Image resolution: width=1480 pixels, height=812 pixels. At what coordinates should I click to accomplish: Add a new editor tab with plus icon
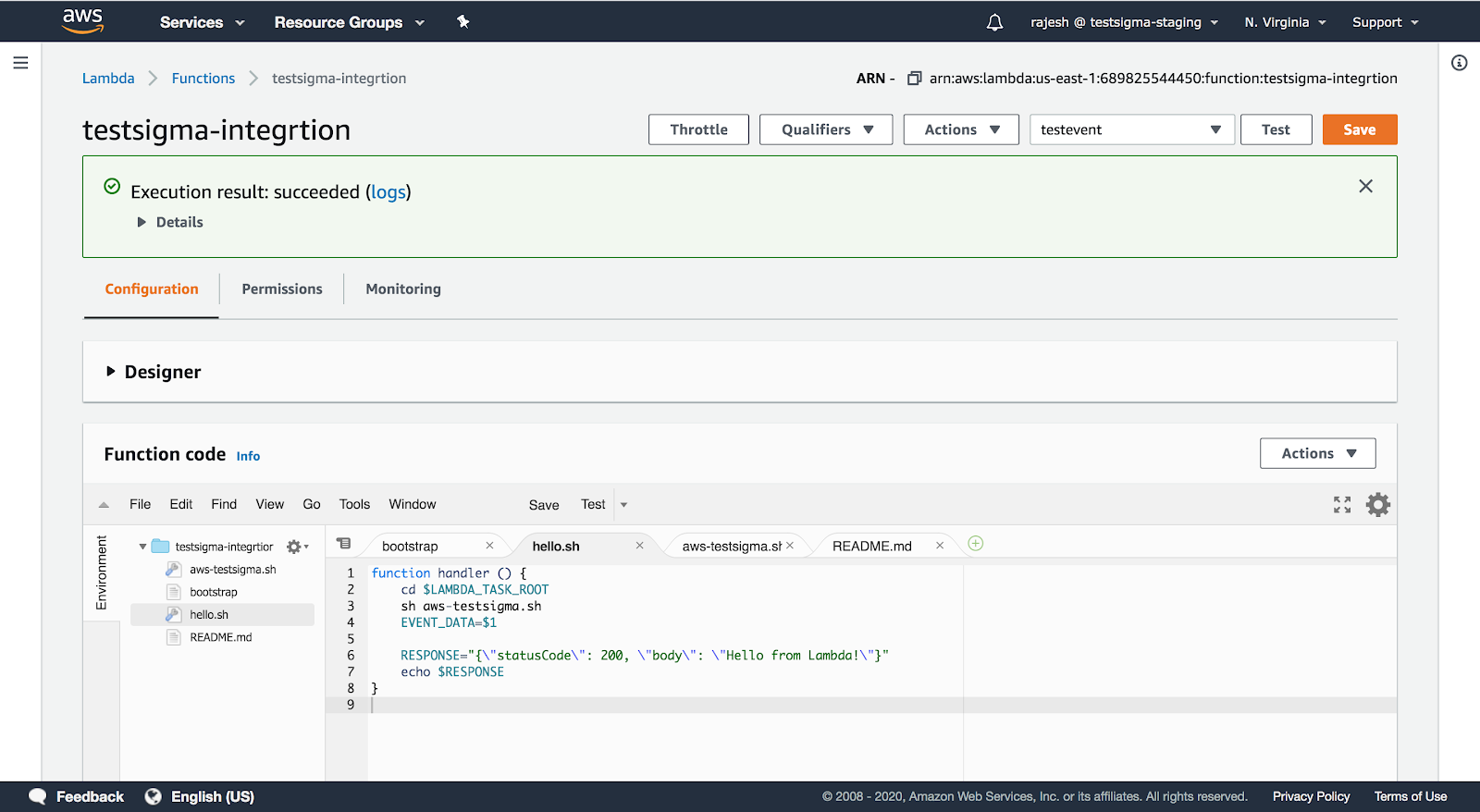975,544
